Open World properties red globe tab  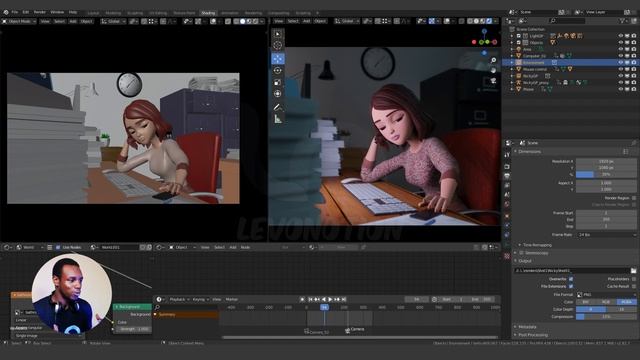507,204
